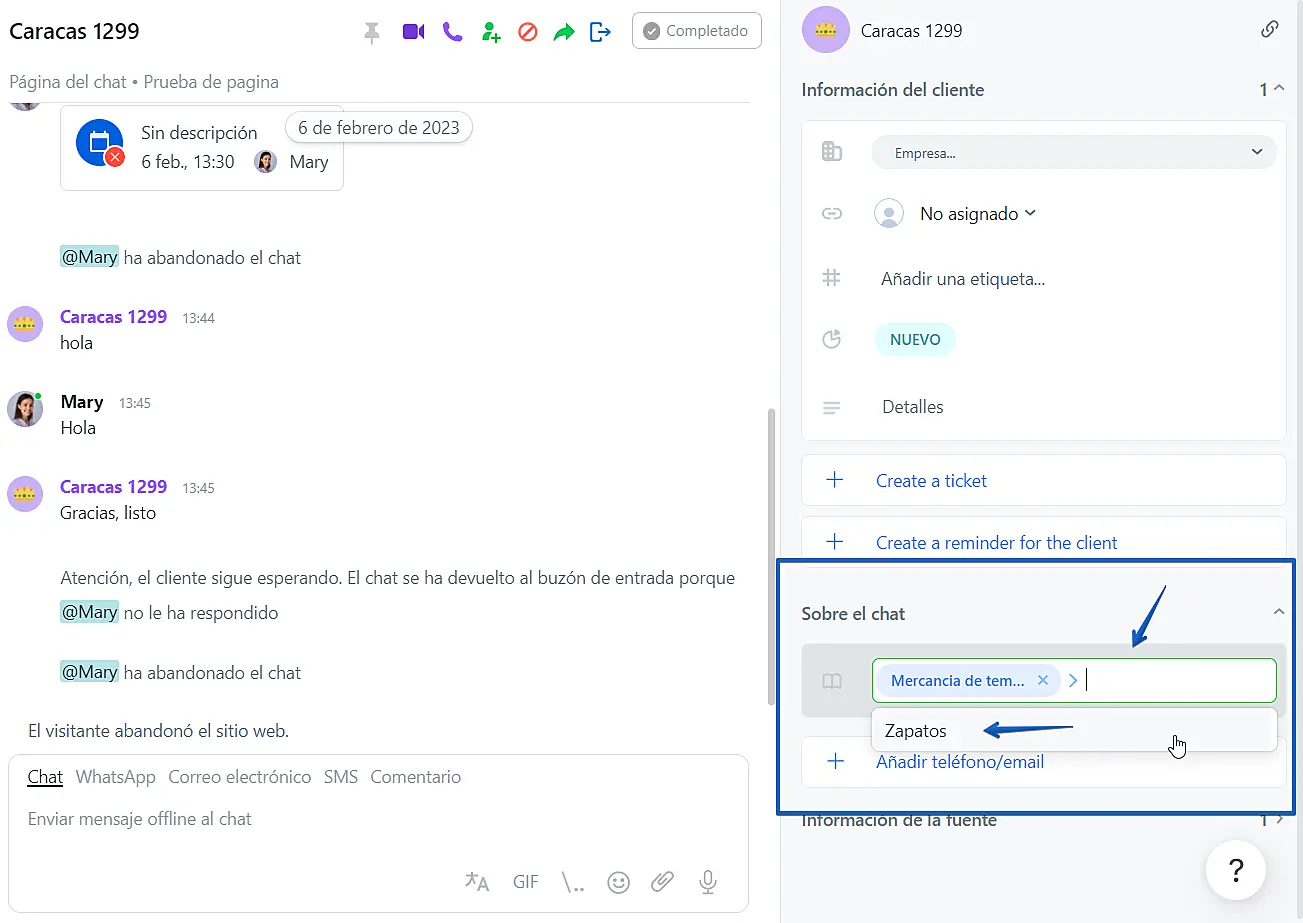The height and width of the screenshot is (923, 1303).
Task: Click the 'El visitante abandonó el sitio web.' text
Action: [x=158, y=731]
